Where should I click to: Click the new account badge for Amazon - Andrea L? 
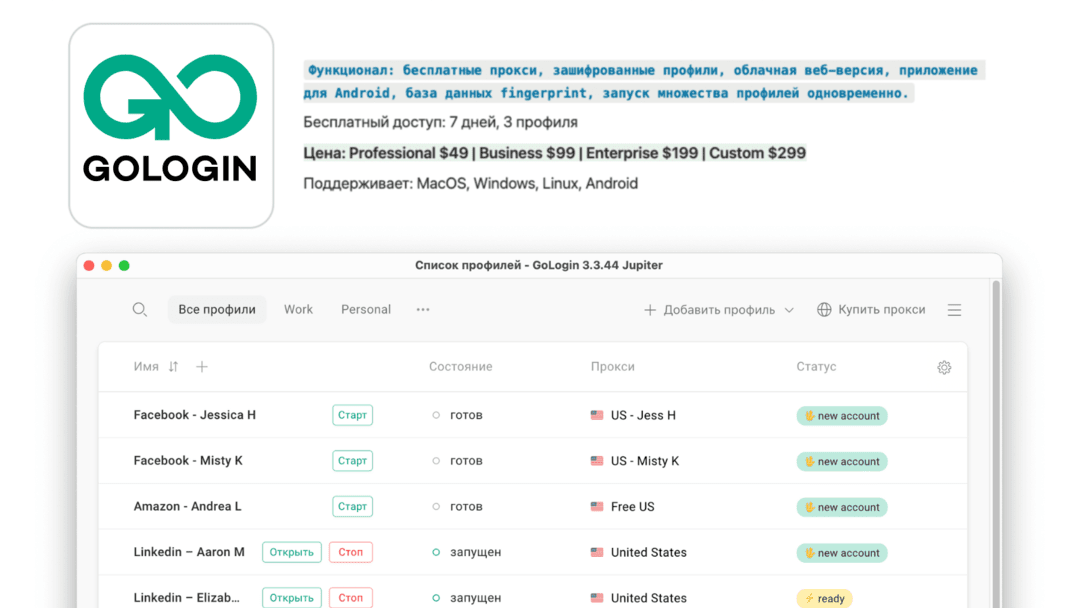point(841,506)
